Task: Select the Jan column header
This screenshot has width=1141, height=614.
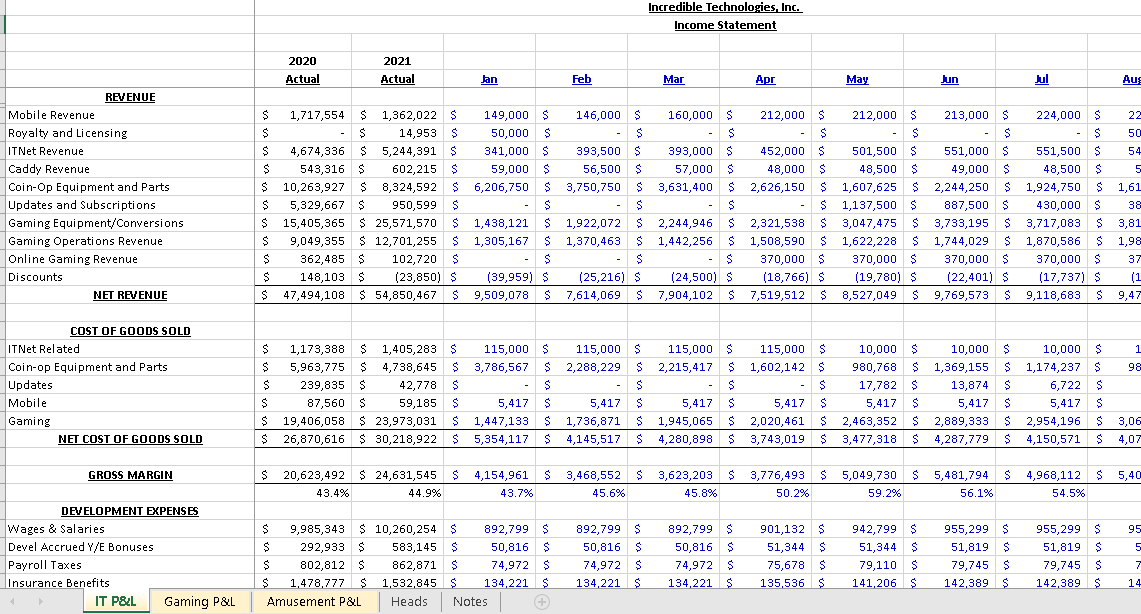Action: point(489,79)
